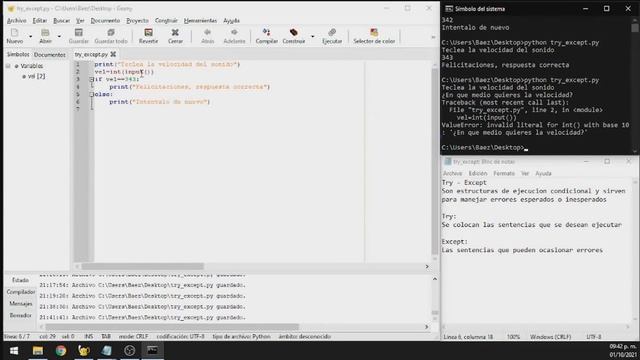Open the Documento menu in Geany
The height and width of the screenshot is (360, 640).
pyautogui.click(x=105, y=20)
